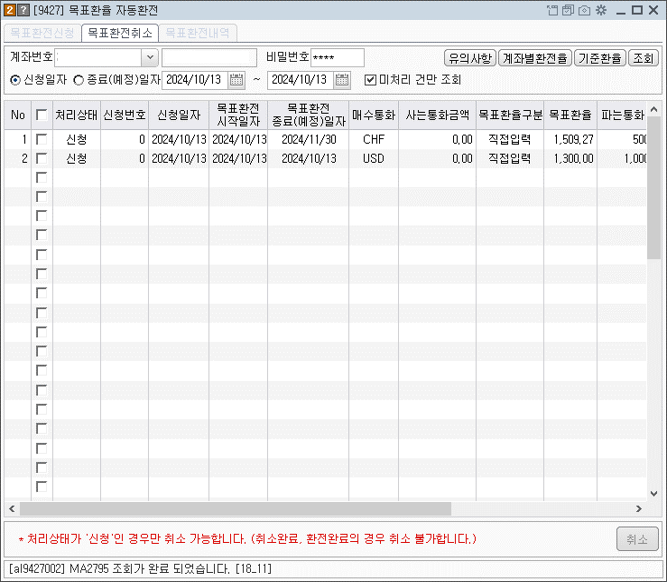The width and height of the screenshot is (668, 583).
Task: Select the 종료(예정)일자 radio button
Action: (x=79, y=79)
